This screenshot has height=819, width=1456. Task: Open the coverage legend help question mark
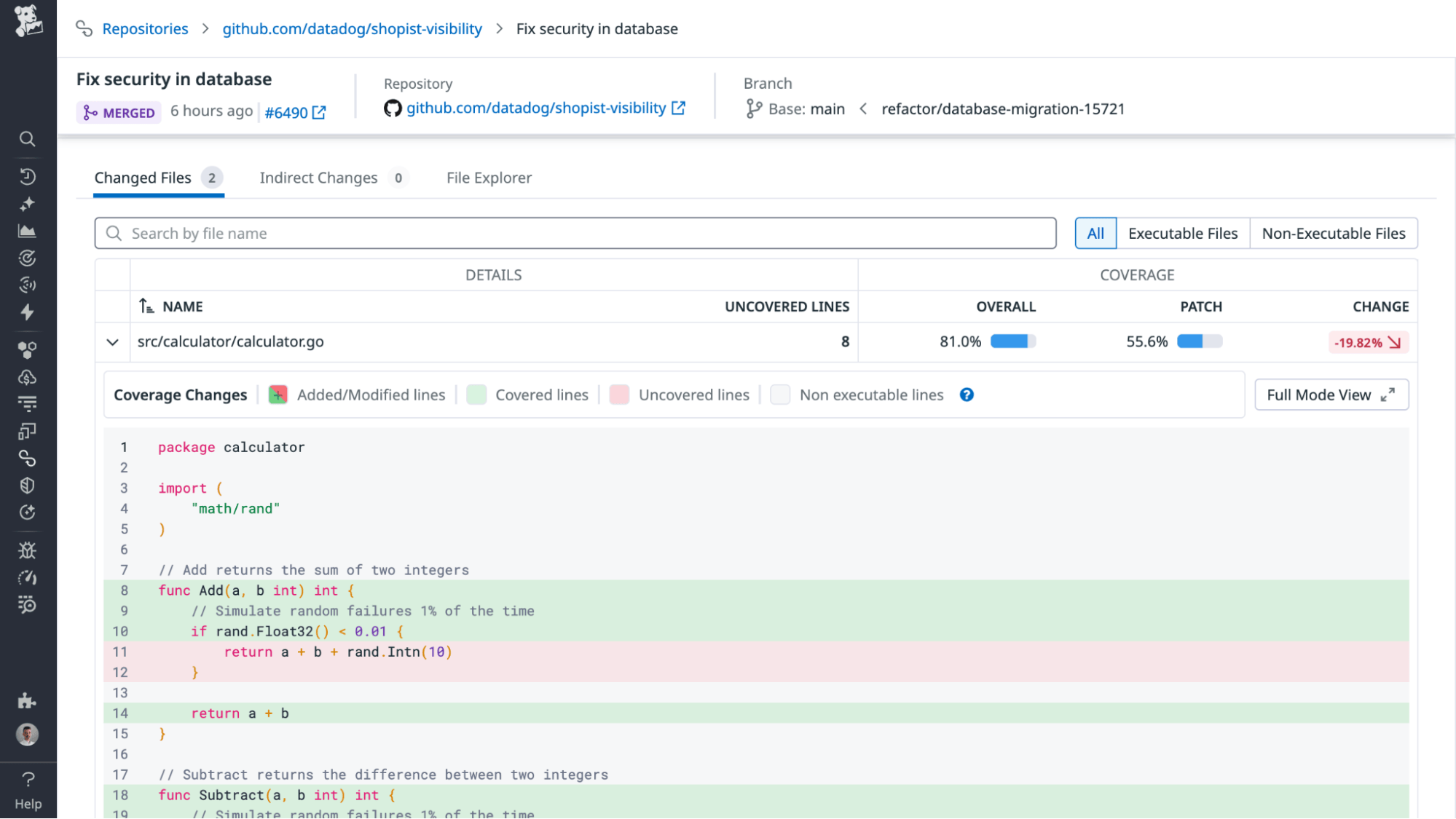pos(967,395)
